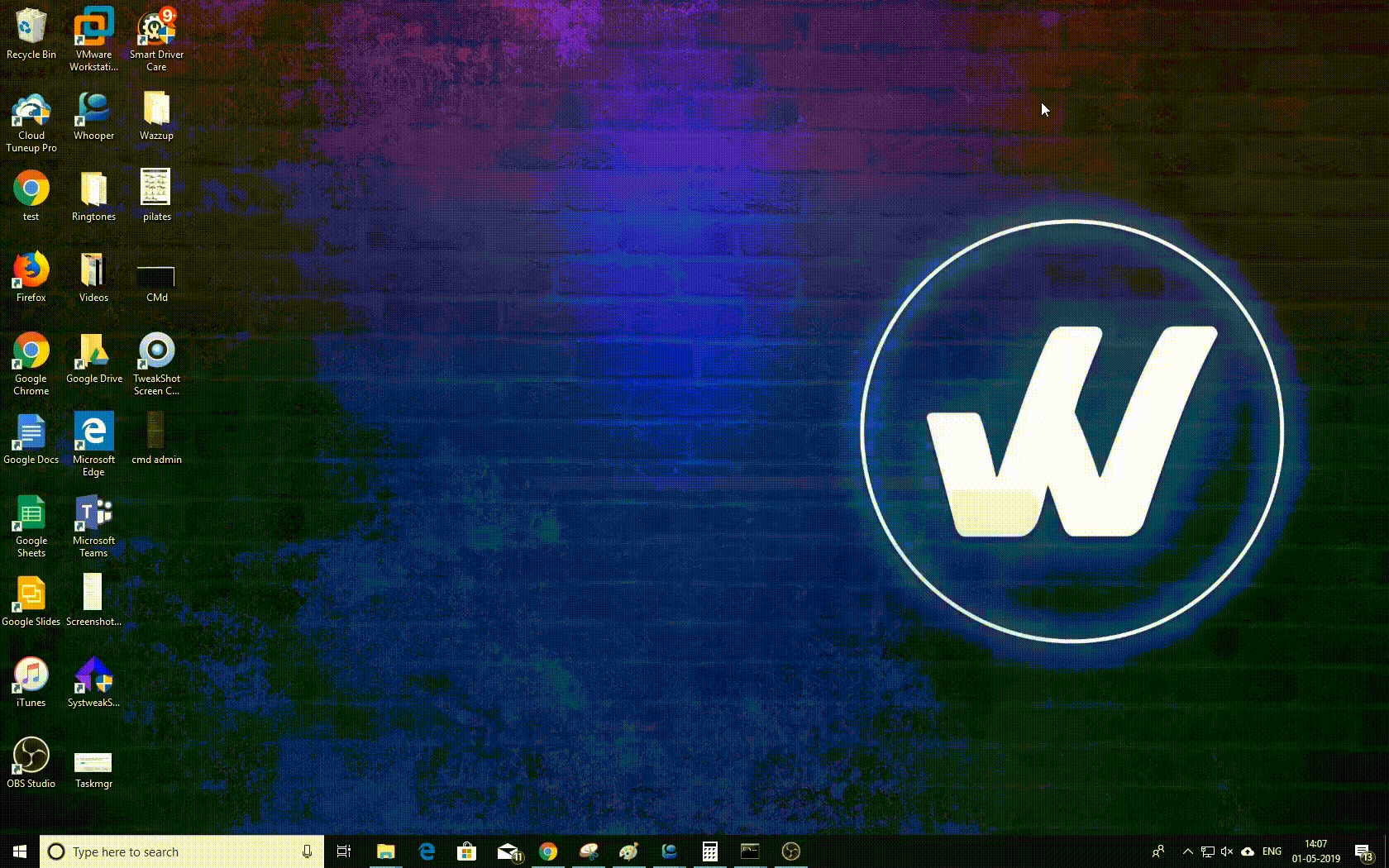Image resolution: width=1389 pixels, height=868 pixels.
Task: Open Command Prompt from the taskbar
Action: pos(750,851)
